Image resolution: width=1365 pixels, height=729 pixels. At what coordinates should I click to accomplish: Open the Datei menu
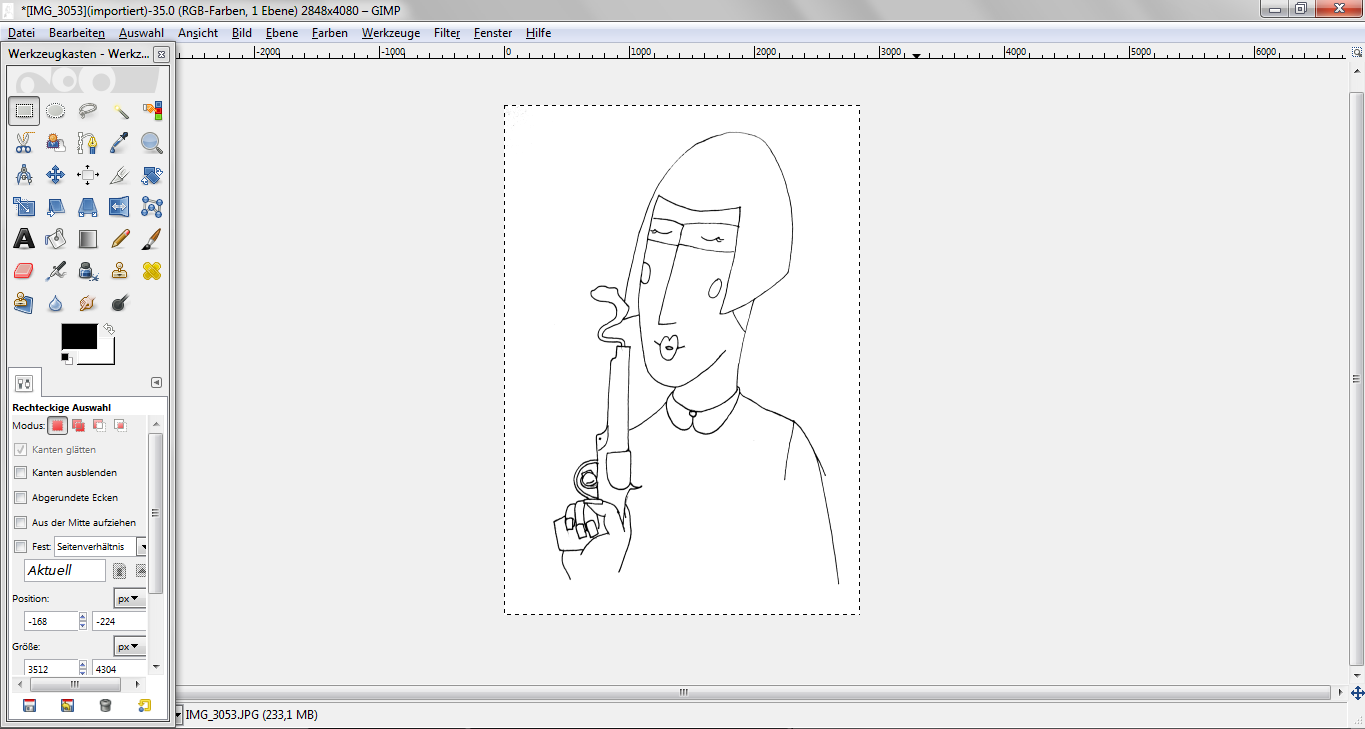21,33
